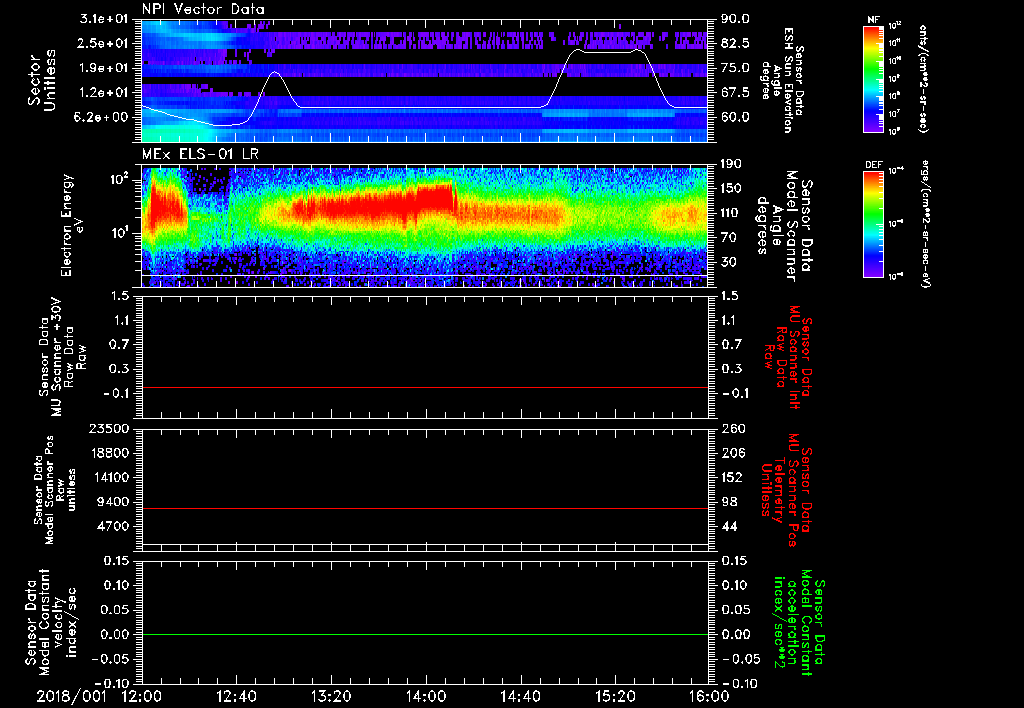
Task: Click the '82.5' sun elevation tick
Action: [735, 43]
